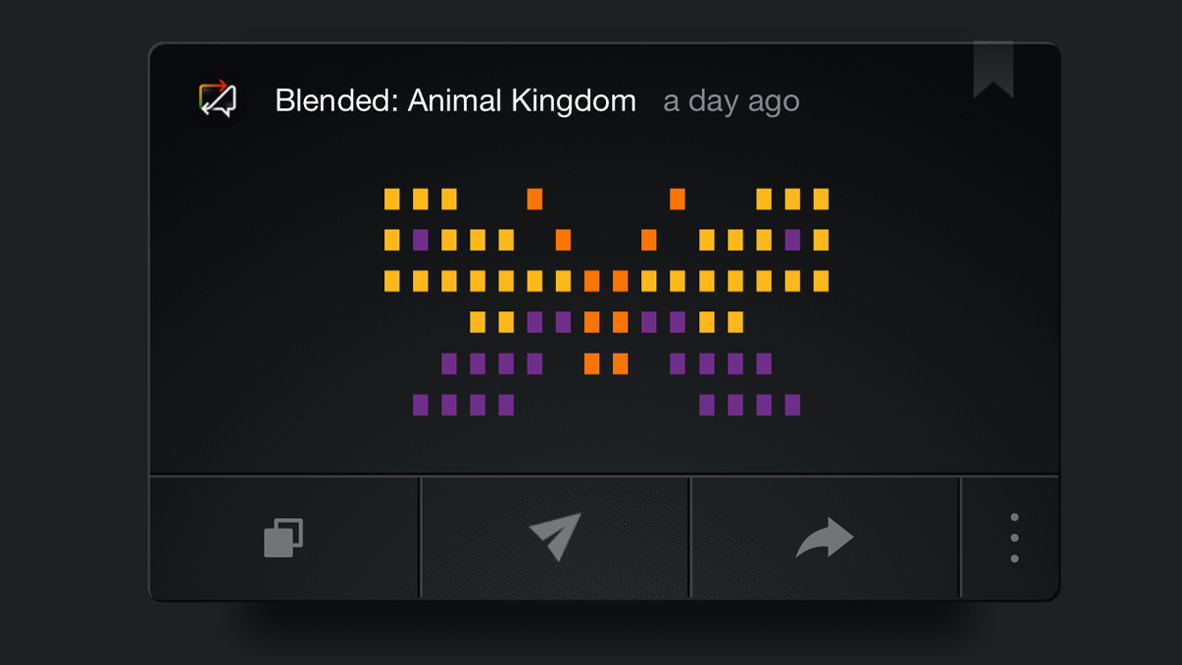
Task: Open the pixel art animal image
Action: [606, 302]
